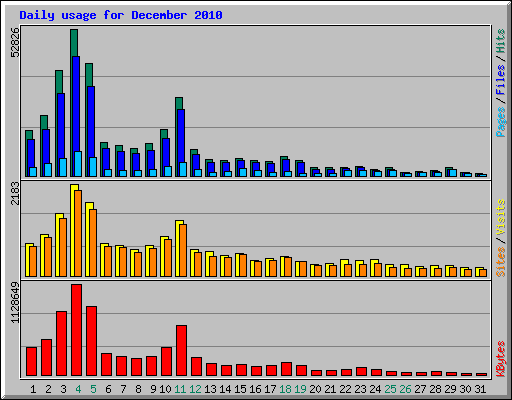Click the red KBytes bar for day 1
This screenshot has width=512, height=400.
[x=31, y=362]
